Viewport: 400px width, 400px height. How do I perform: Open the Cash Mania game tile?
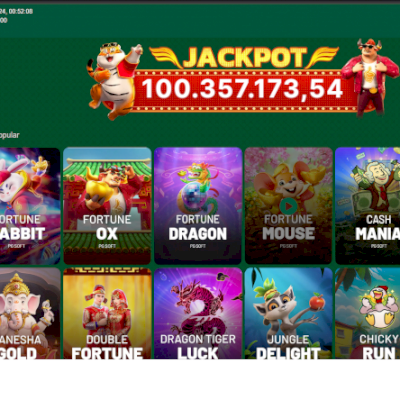coord(367,206)
